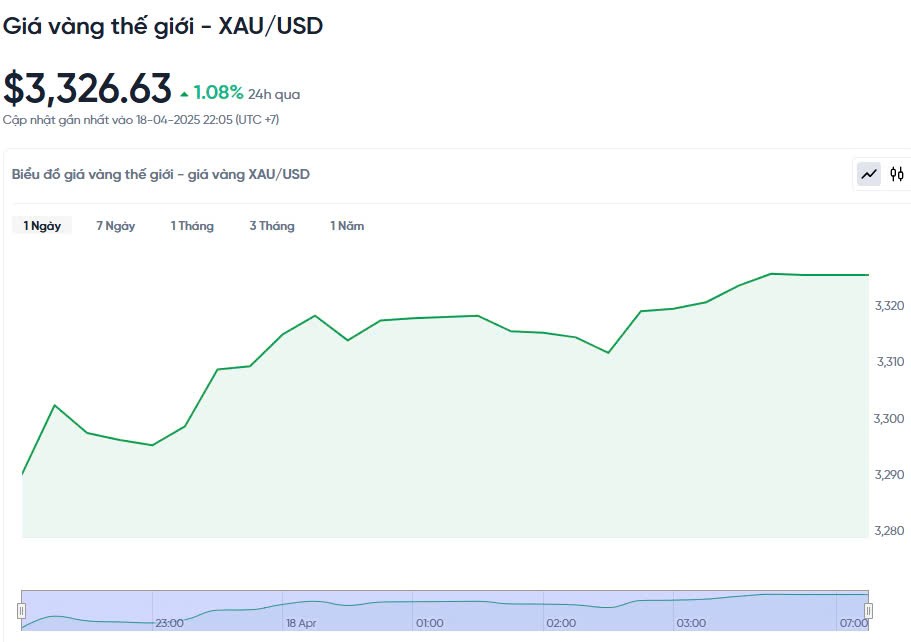Click the 18 Apr timeline label

coord(301,623)
